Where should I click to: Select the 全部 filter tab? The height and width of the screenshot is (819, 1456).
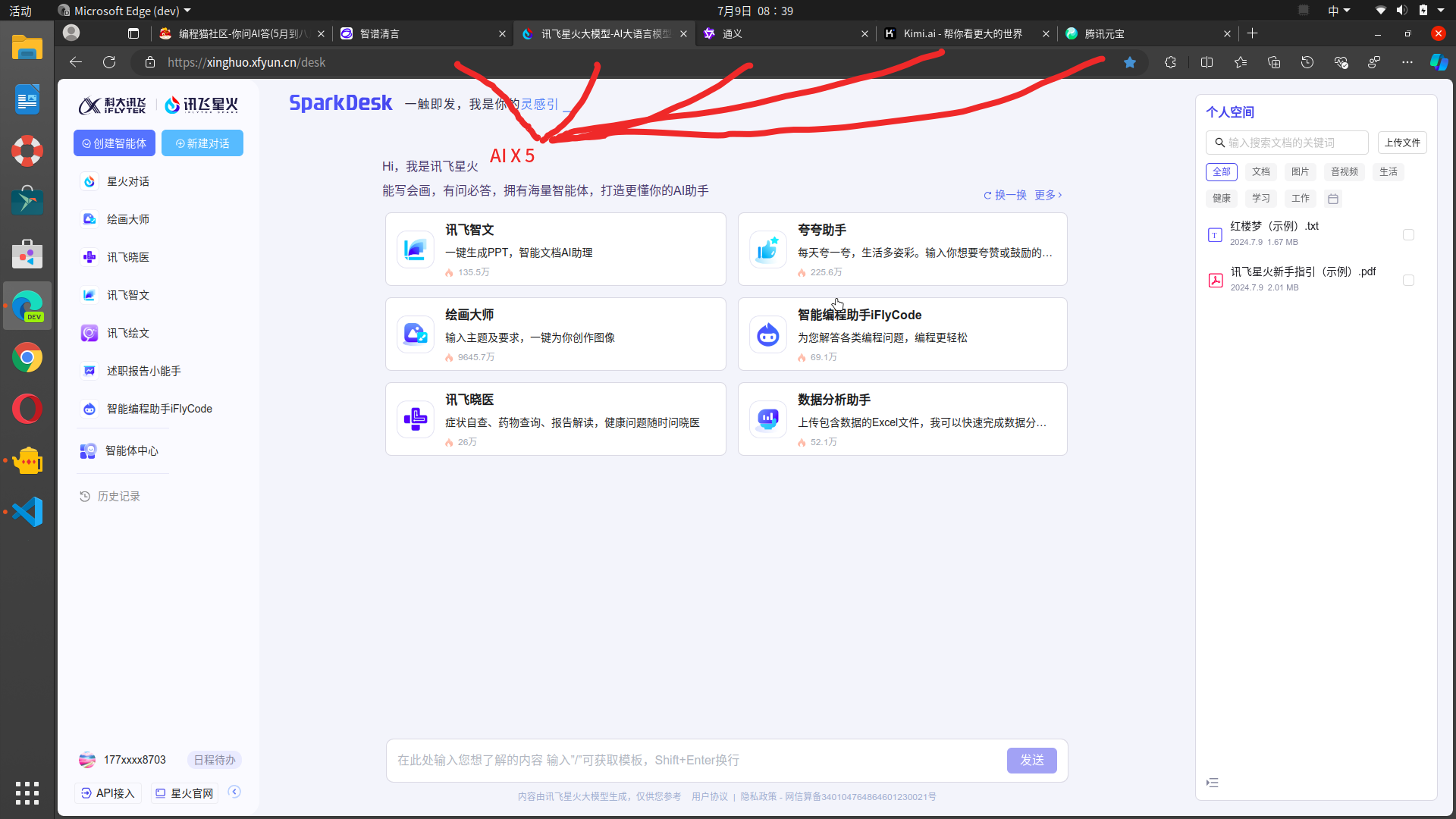(1222, 172)
